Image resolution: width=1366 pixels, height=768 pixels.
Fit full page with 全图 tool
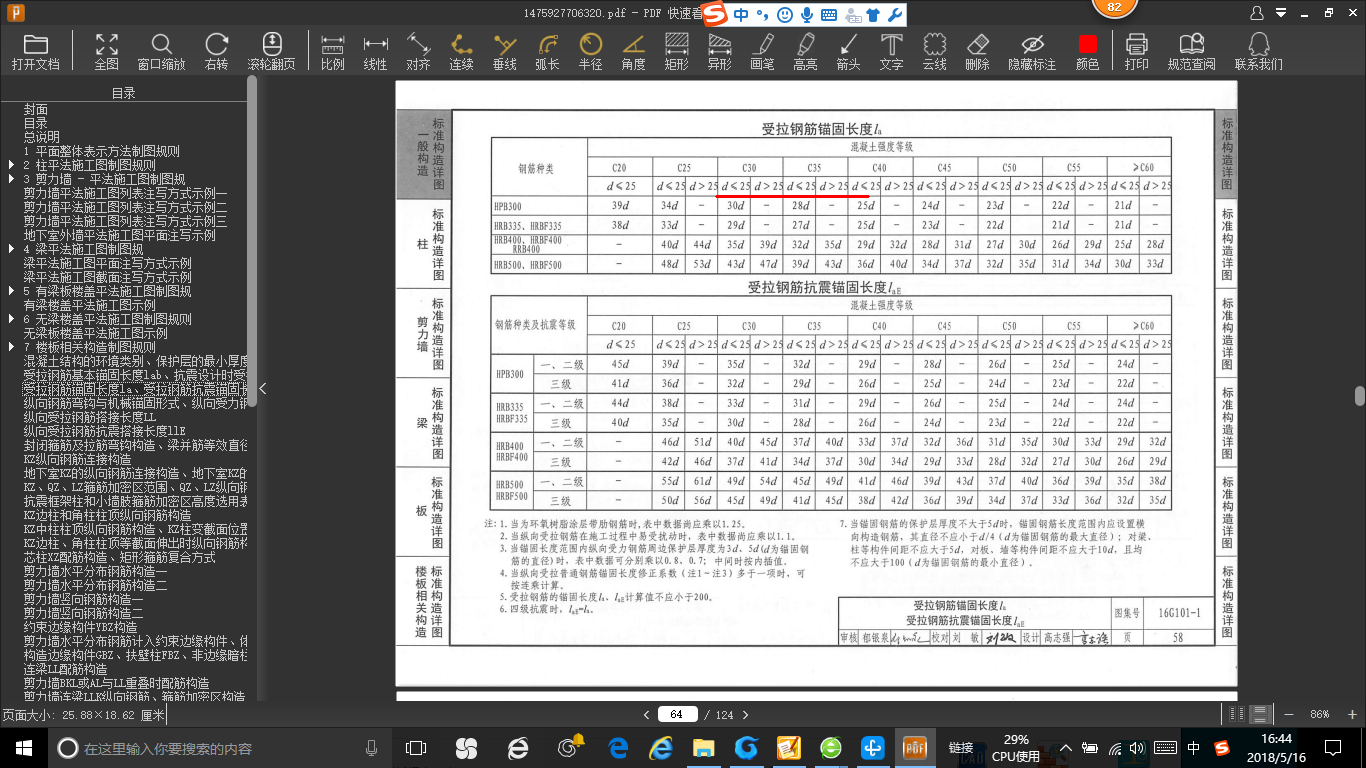coord(107,51)
